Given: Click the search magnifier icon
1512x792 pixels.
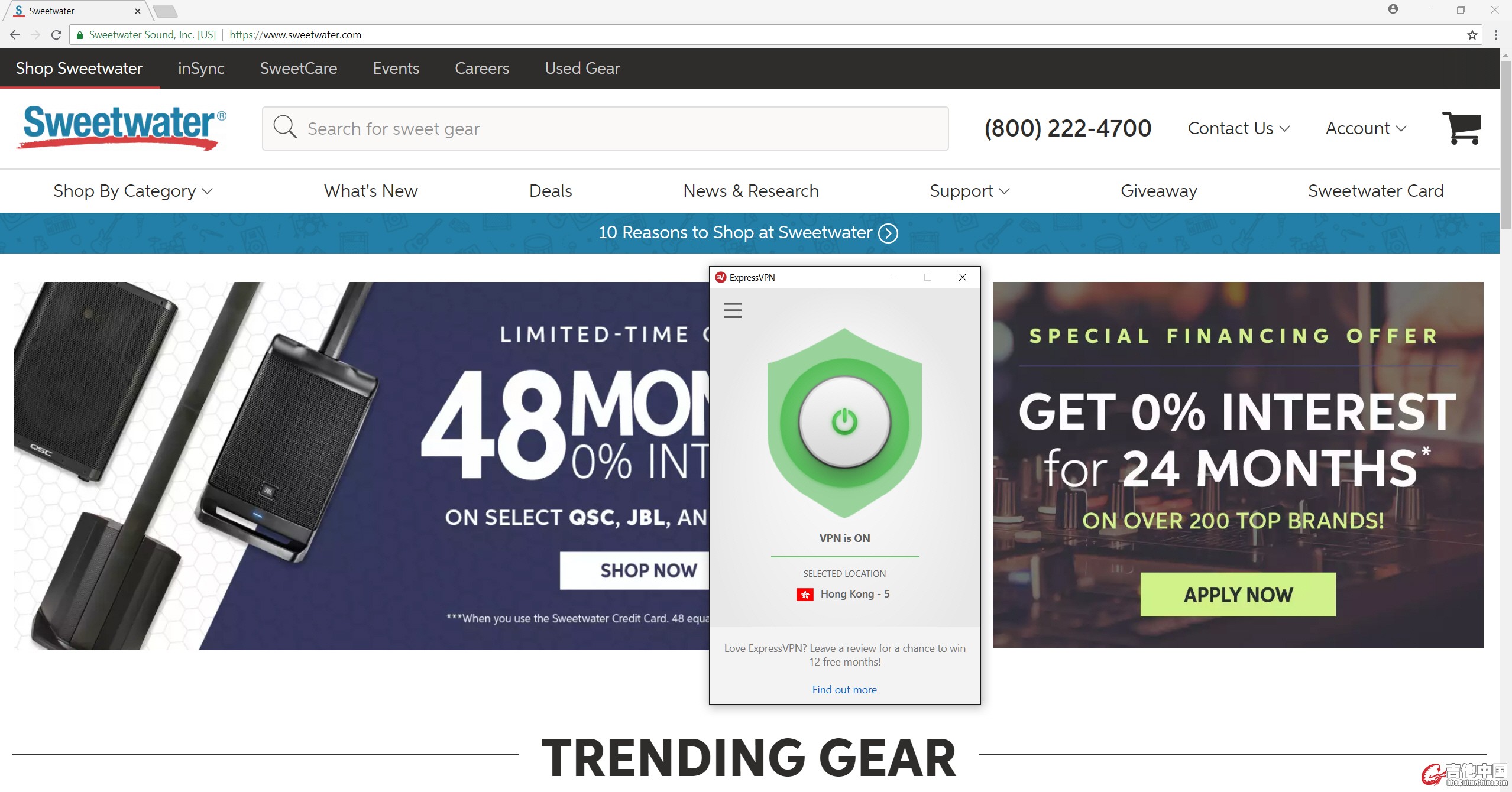Looking at the screenshot, I should coord(284,127).
